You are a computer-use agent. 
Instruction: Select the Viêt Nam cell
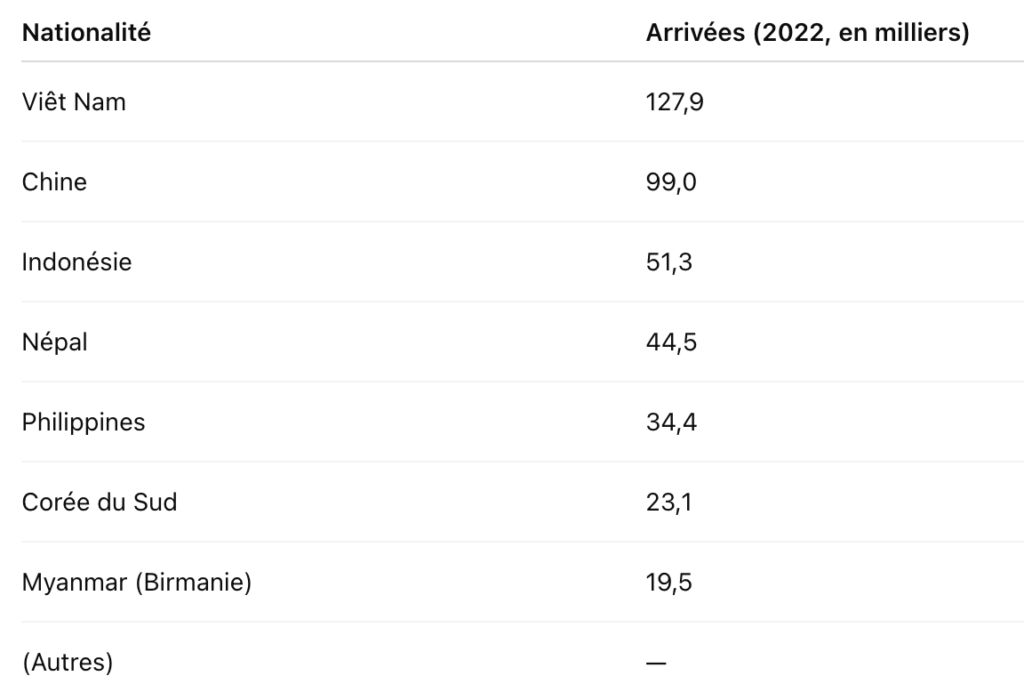[x=74, y=102]
